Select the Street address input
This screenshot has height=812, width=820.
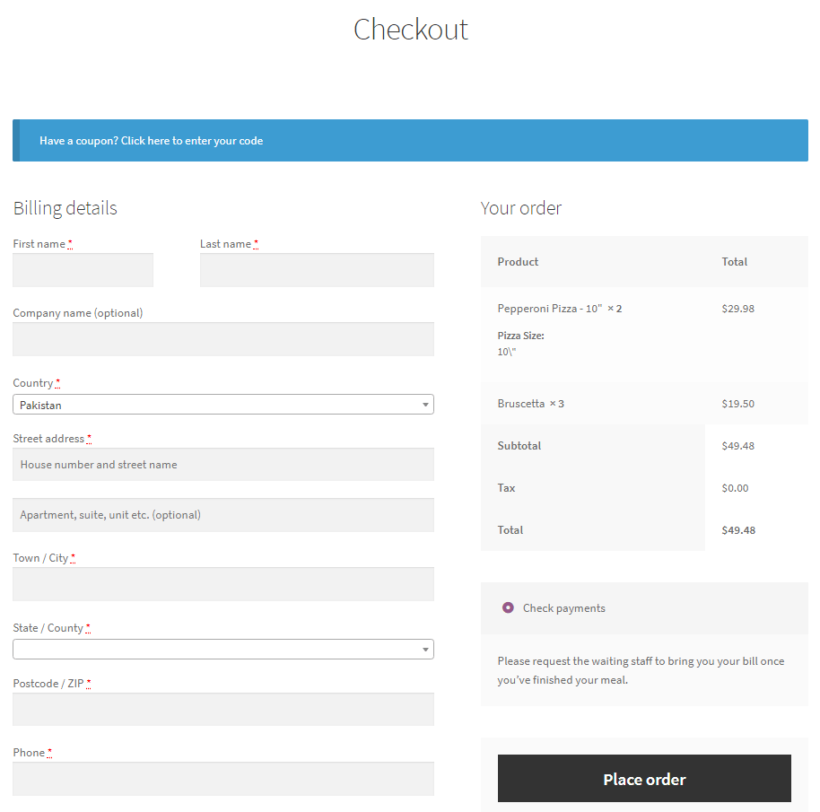222,464
